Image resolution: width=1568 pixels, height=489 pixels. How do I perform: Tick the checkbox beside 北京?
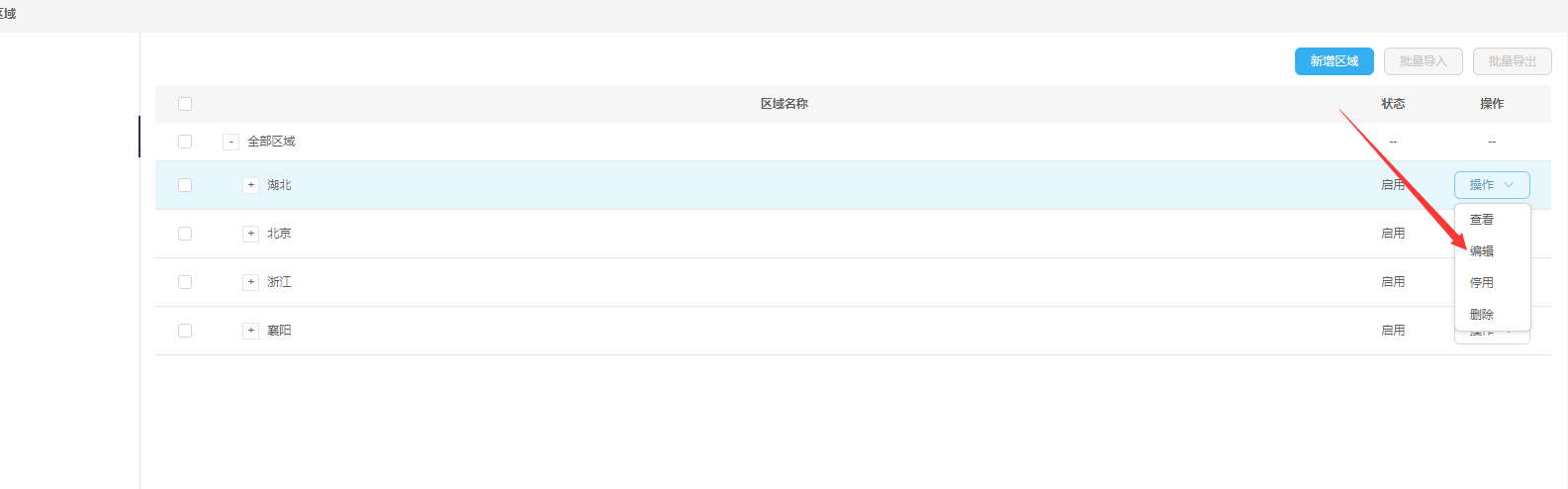[185, 234]
